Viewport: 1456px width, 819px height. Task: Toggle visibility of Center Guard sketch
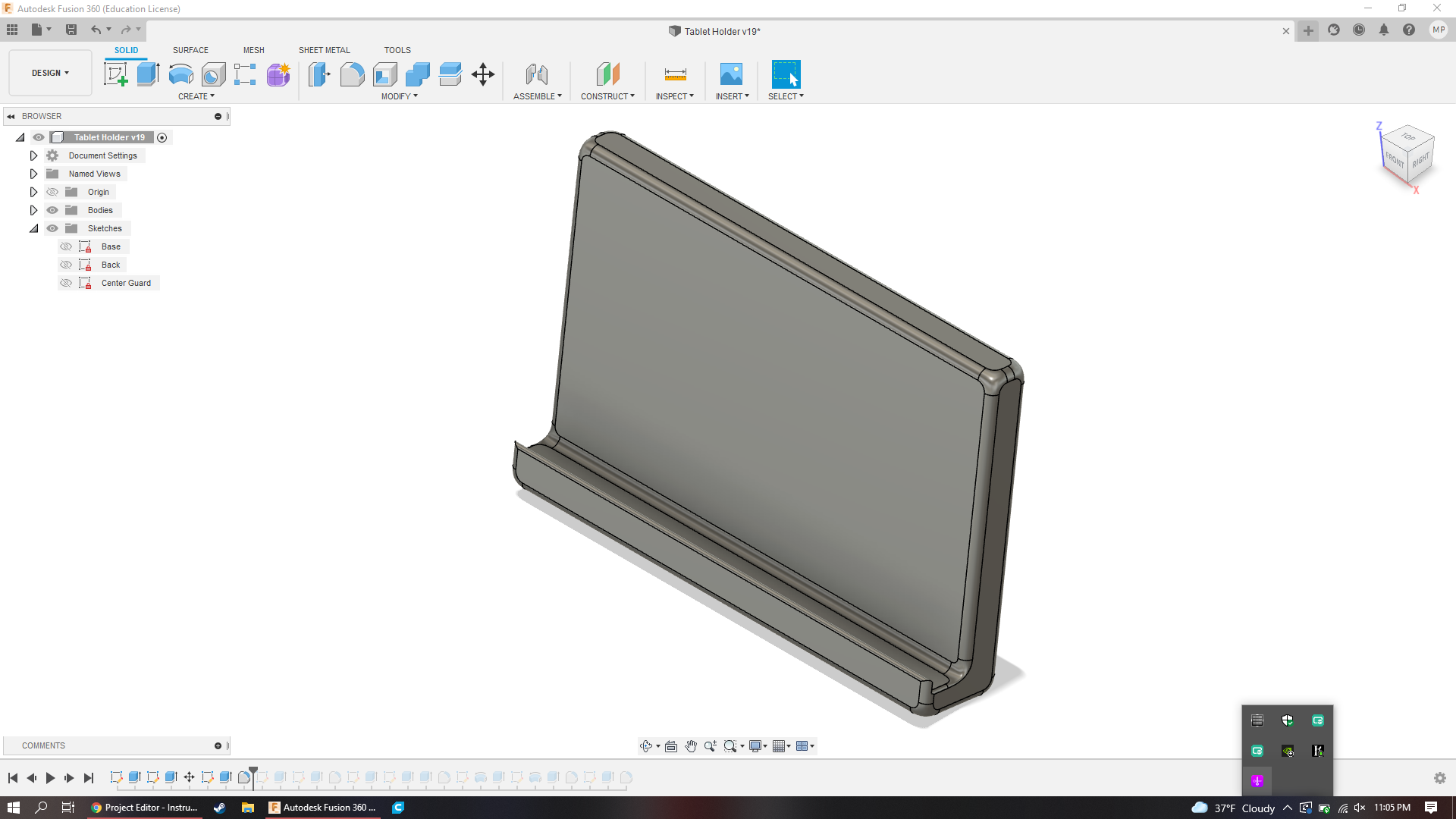(x=67, y=283)
